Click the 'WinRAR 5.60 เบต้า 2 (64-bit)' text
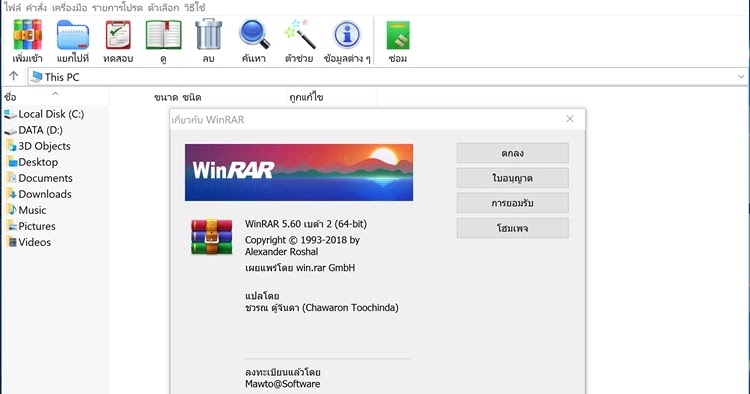This screenshot has width=750, height=394. [306, 224]
